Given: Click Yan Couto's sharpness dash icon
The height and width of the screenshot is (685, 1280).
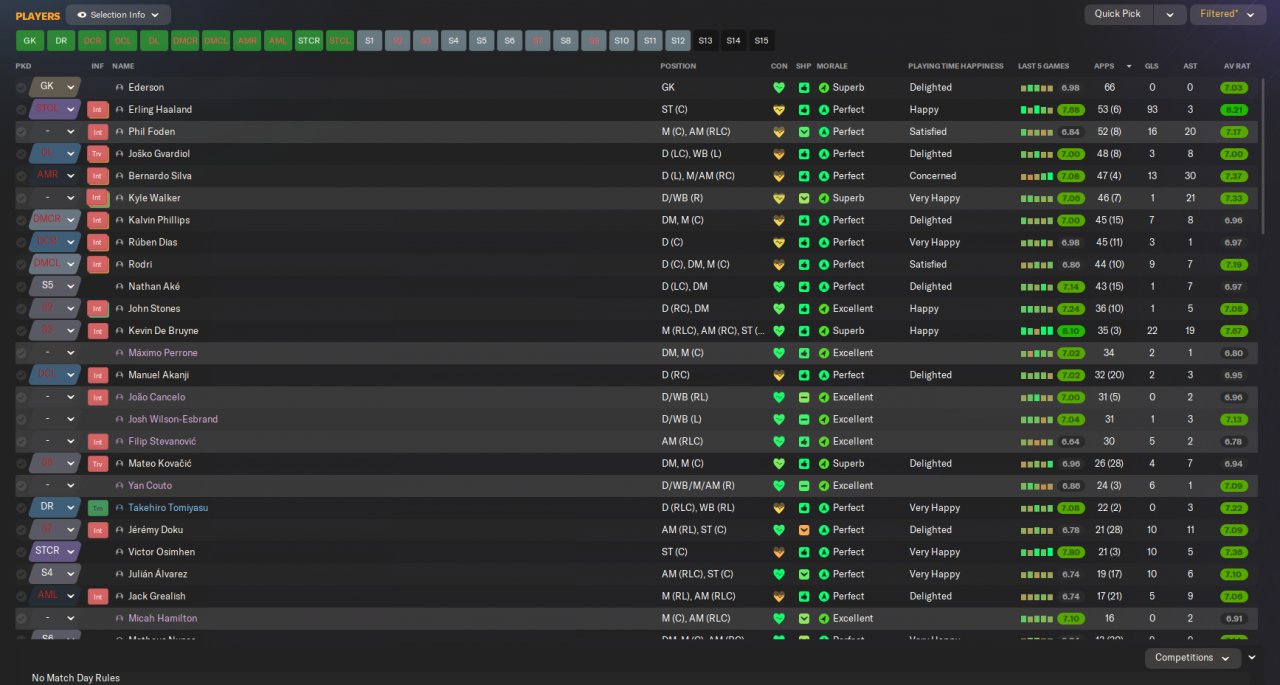Looking at the screenshot, I should pyautogui.click(x=804, y=486).
